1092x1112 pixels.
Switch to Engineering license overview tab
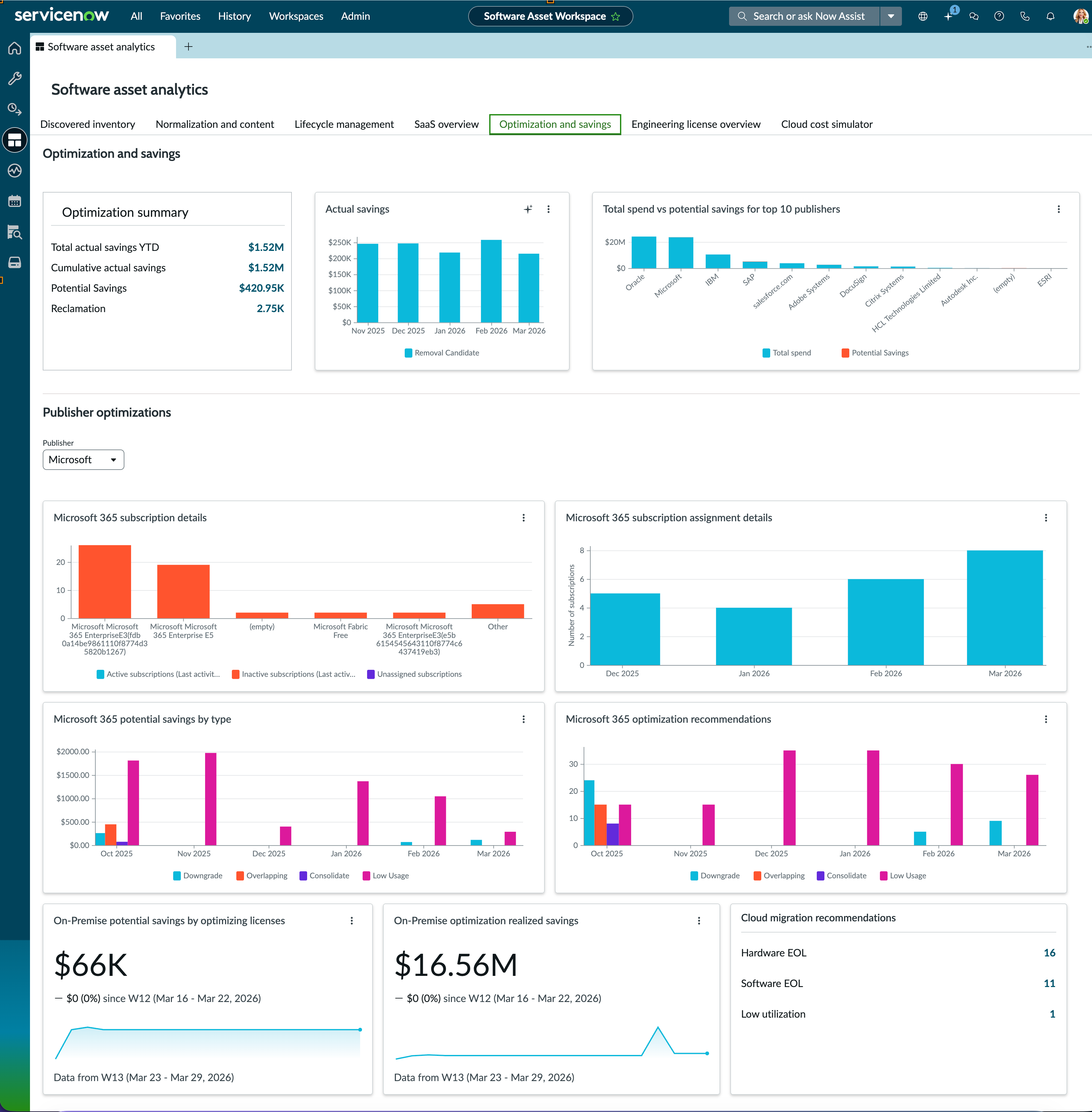coord(696,124)
